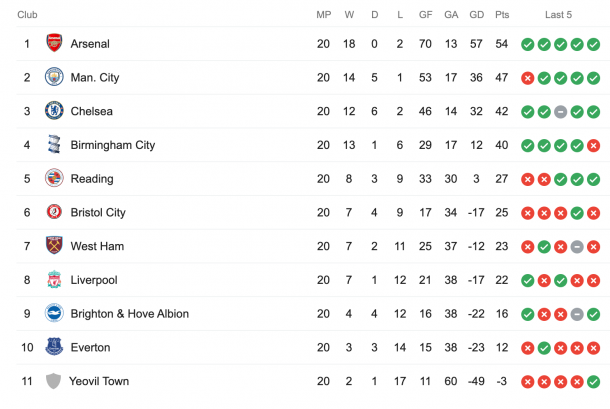Image resolution: width=610 pixels, height=409 pixels.
Task: Click Chelsea's grey draw result icon
Action: [560, 112]
